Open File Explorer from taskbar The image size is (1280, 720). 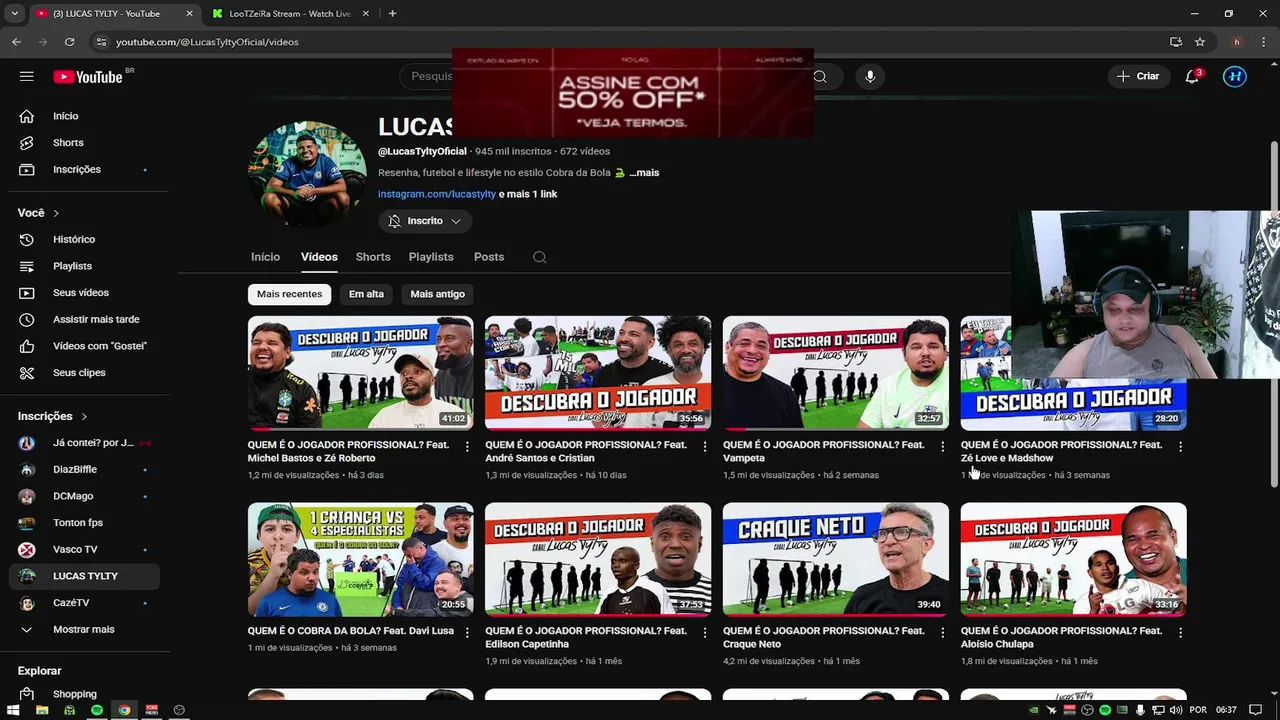click(42, 710)
